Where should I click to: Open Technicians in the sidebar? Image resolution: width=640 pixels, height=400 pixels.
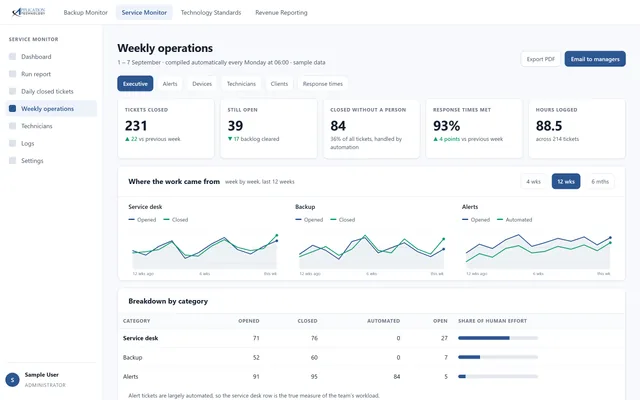click(x=51, y=126)
